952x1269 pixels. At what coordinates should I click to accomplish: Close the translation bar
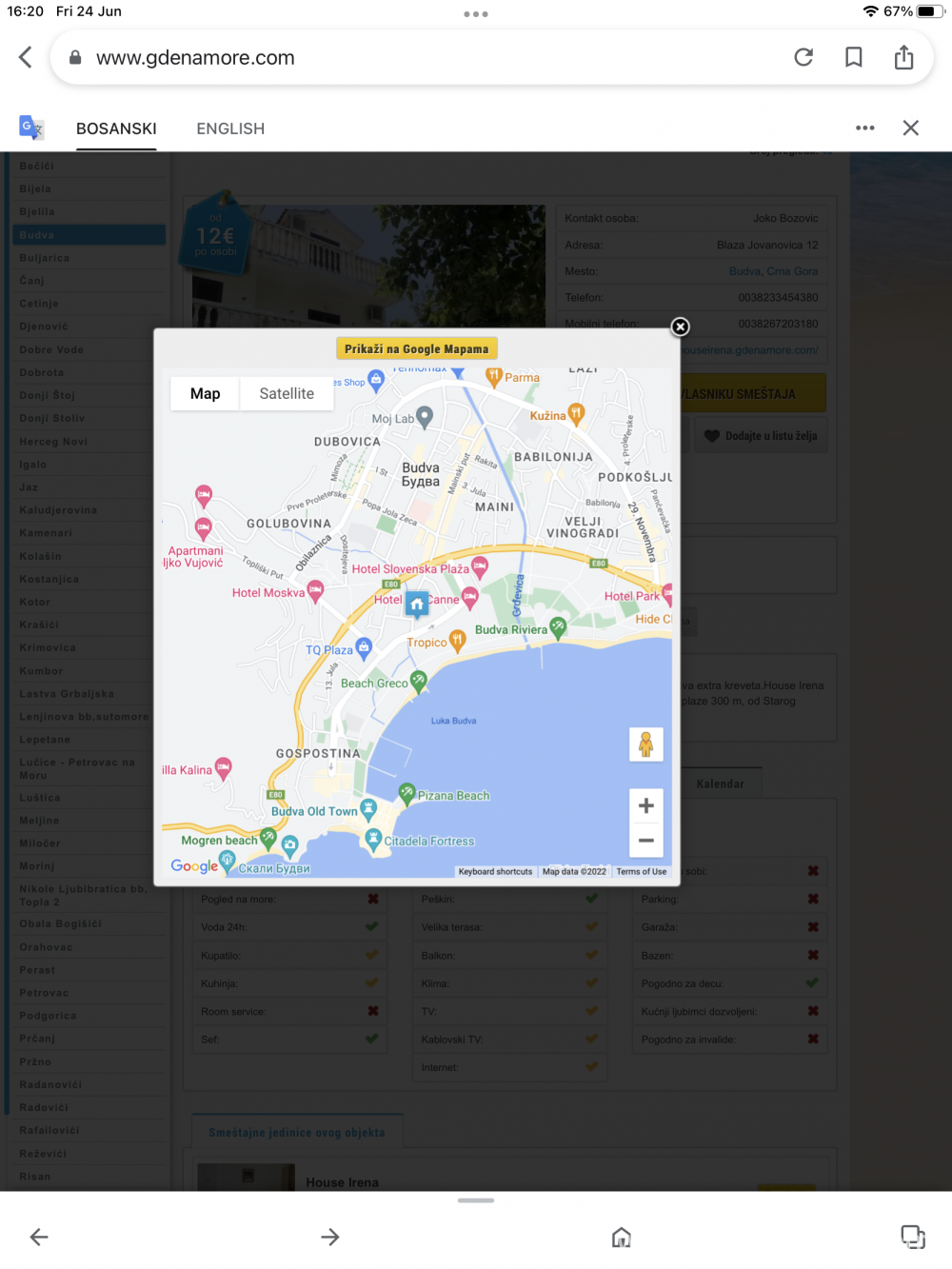[911, 128]
